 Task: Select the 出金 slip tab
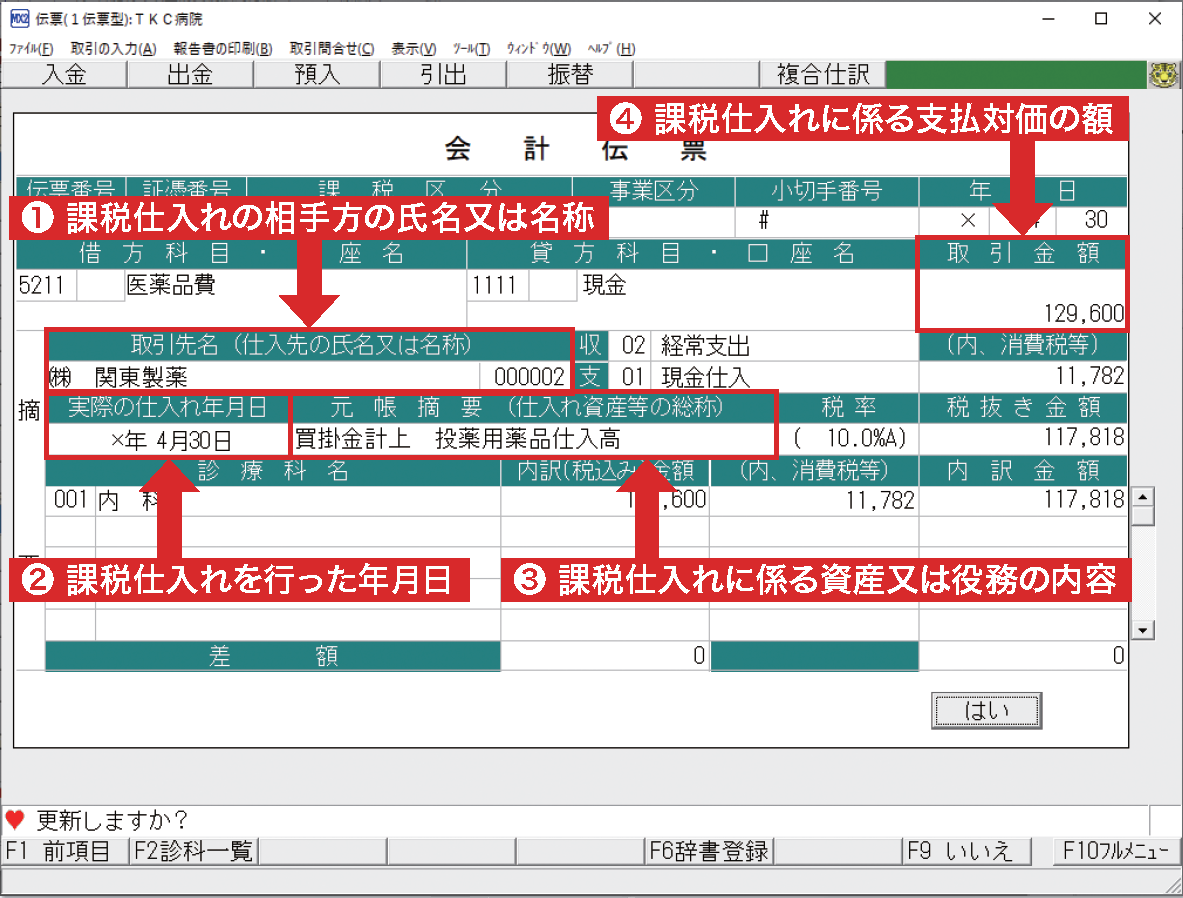coord(190,75)
